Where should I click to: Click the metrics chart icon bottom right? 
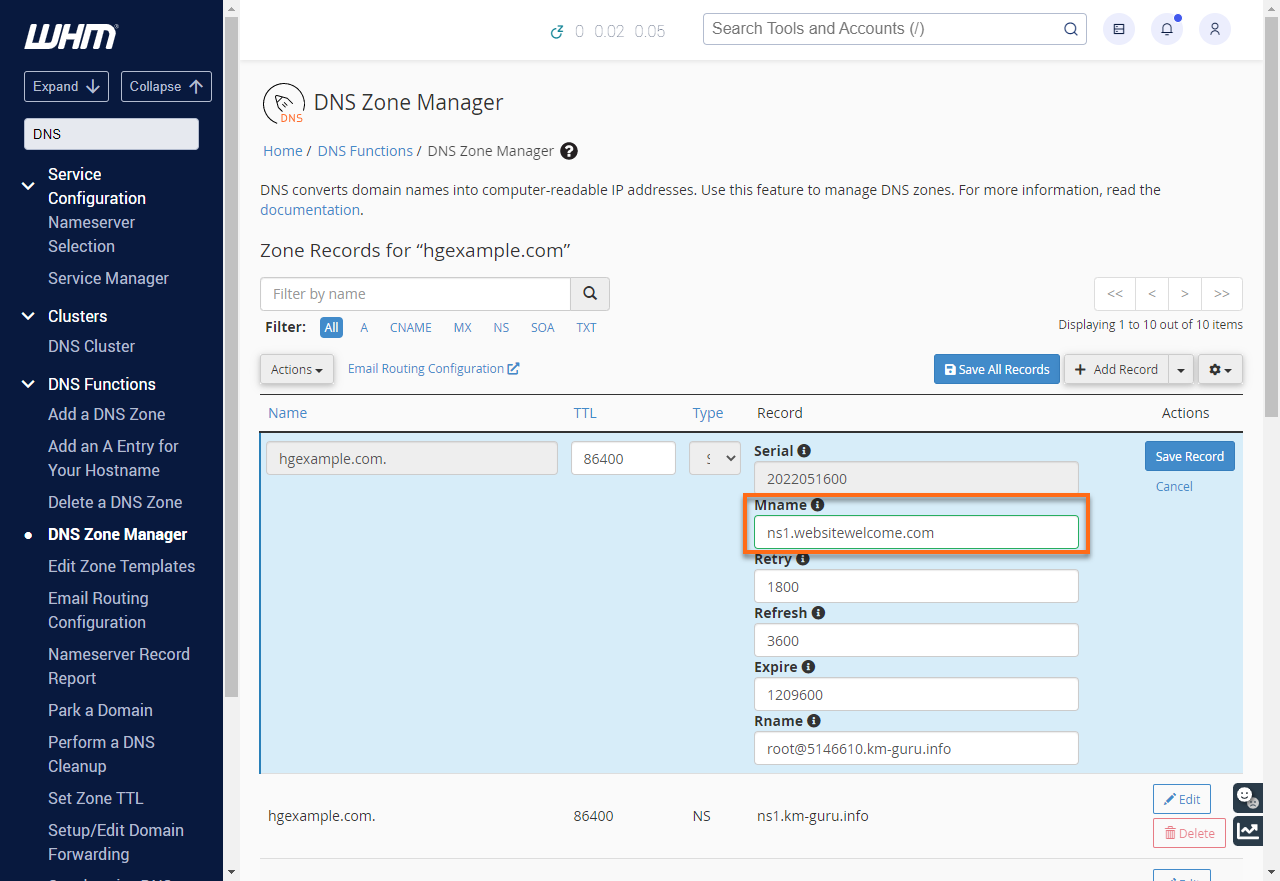pos(1247,831)
